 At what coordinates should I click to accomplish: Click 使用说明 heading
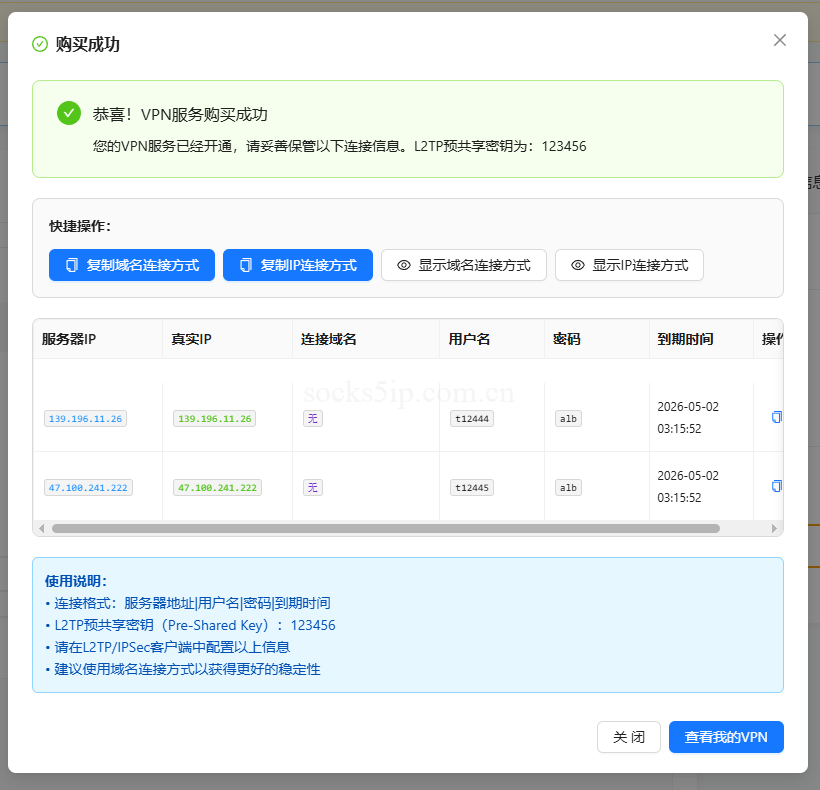76,581
